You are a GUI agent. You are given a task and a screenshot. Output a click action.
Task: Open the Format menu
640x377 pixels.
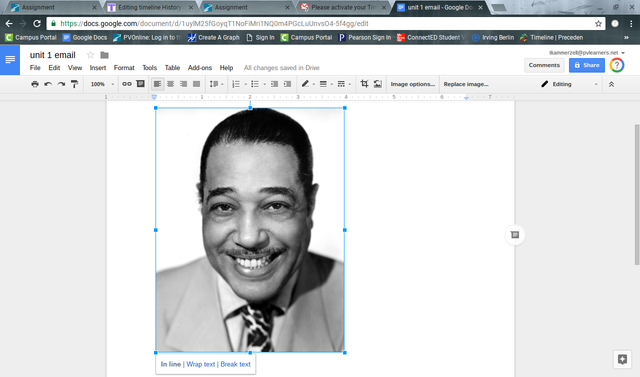click(x=124, y=68)
